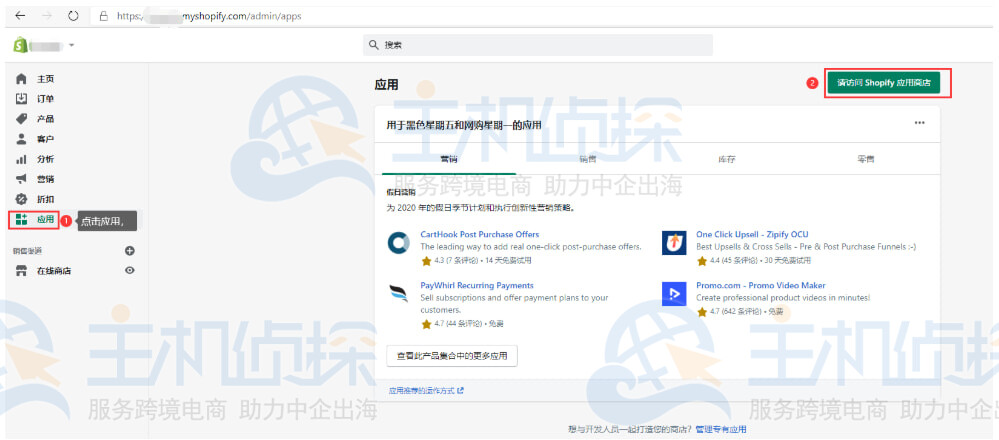
Task: Switch to the 销售 (Sales) tab
Action: pyautogui.click(x=587, y=159)
